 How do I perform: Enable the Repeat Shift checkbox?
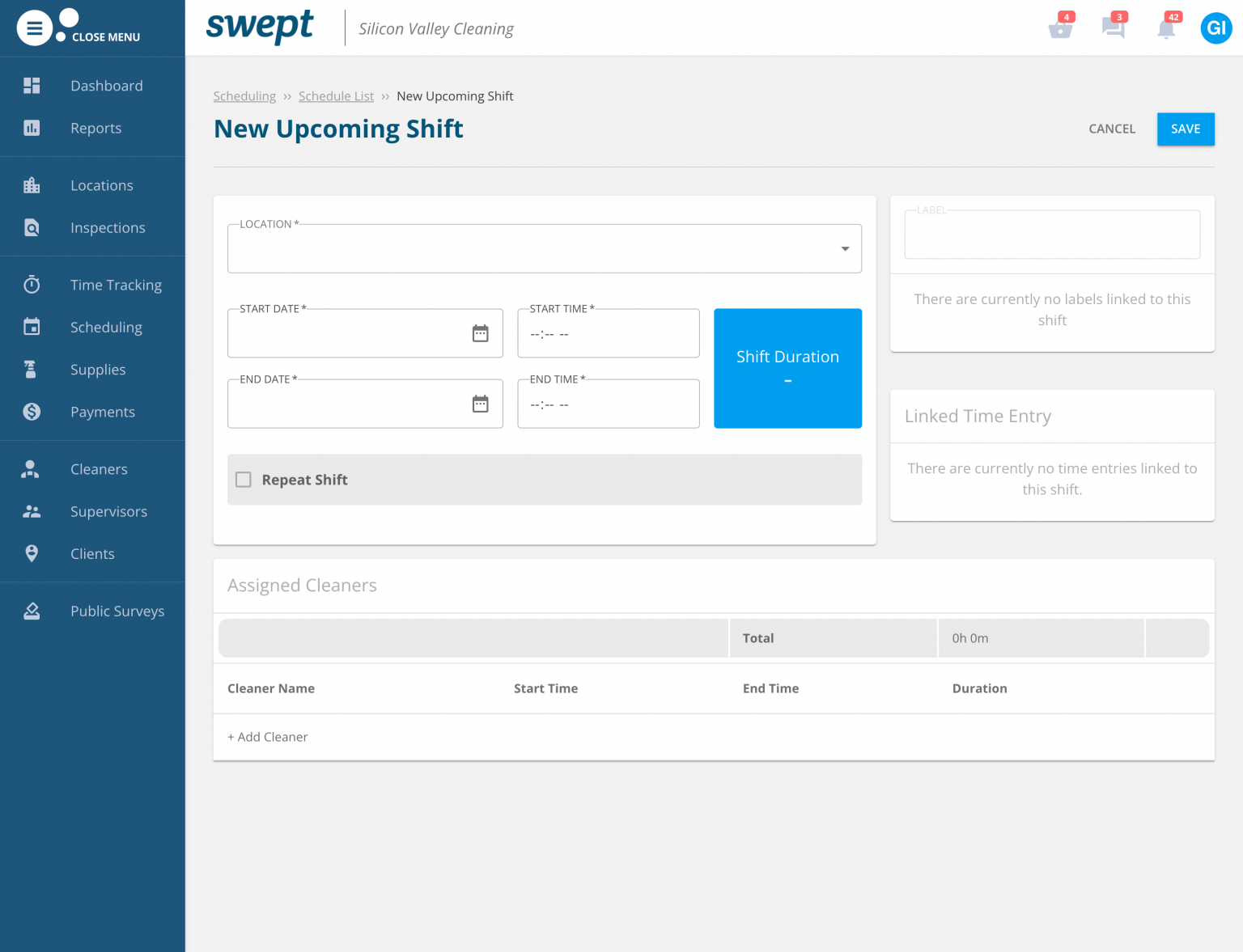tap(244, 479)
